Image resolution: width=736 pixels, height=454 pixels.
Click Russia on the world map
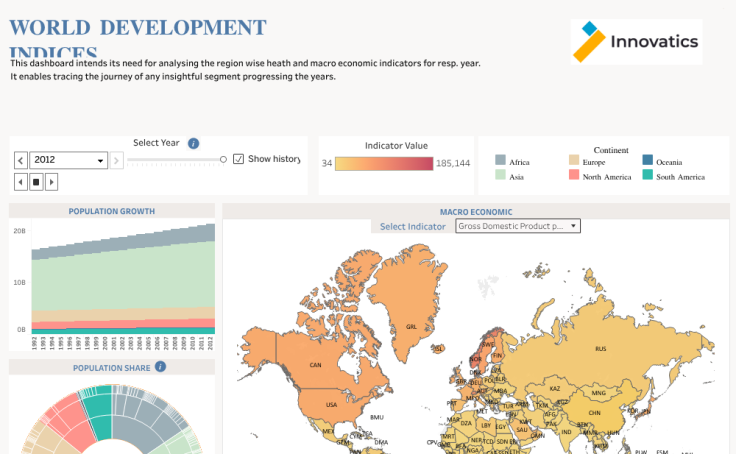[600, 346]
